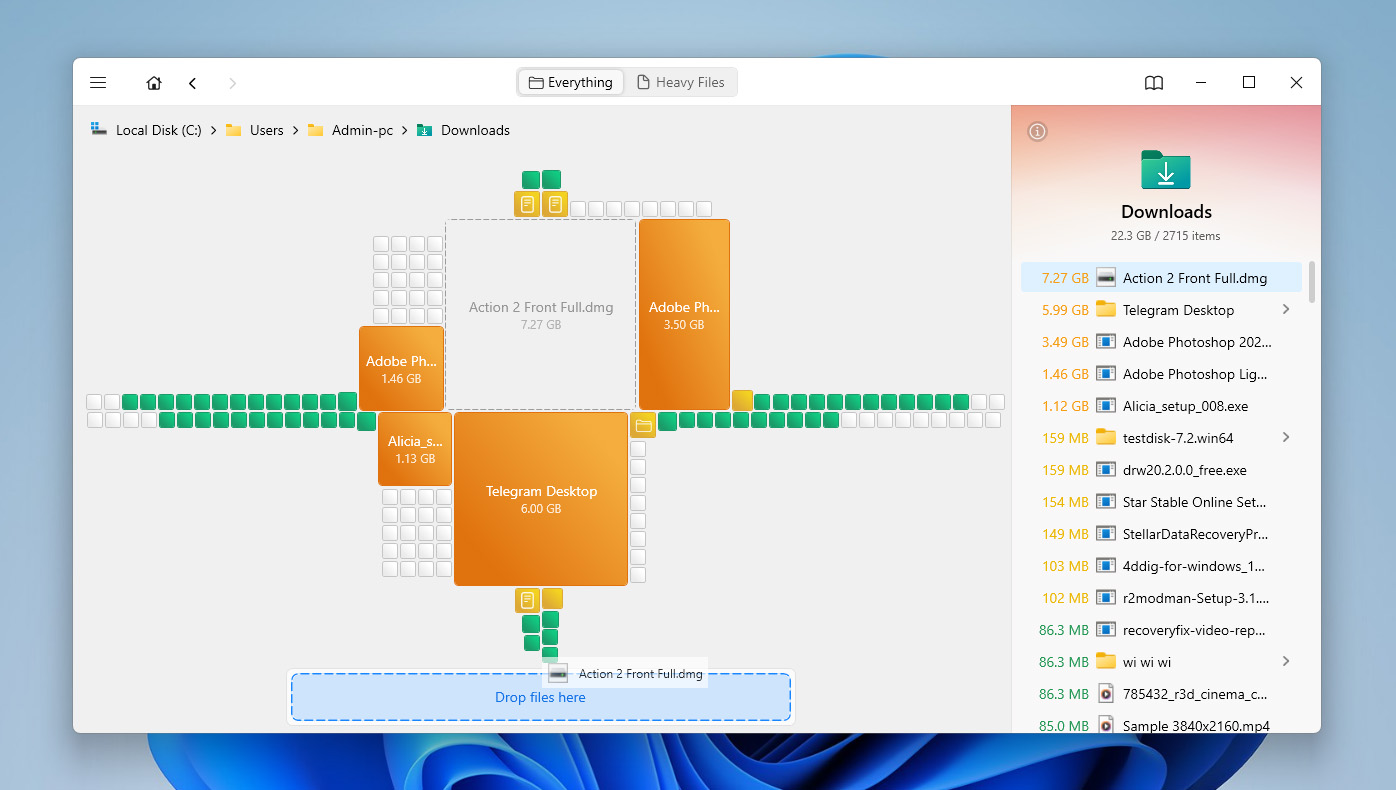This screenshot has height=790, width=1396.
Task: Select the Alicia_s… 1.13 GB block
Action: coord(415,449)
